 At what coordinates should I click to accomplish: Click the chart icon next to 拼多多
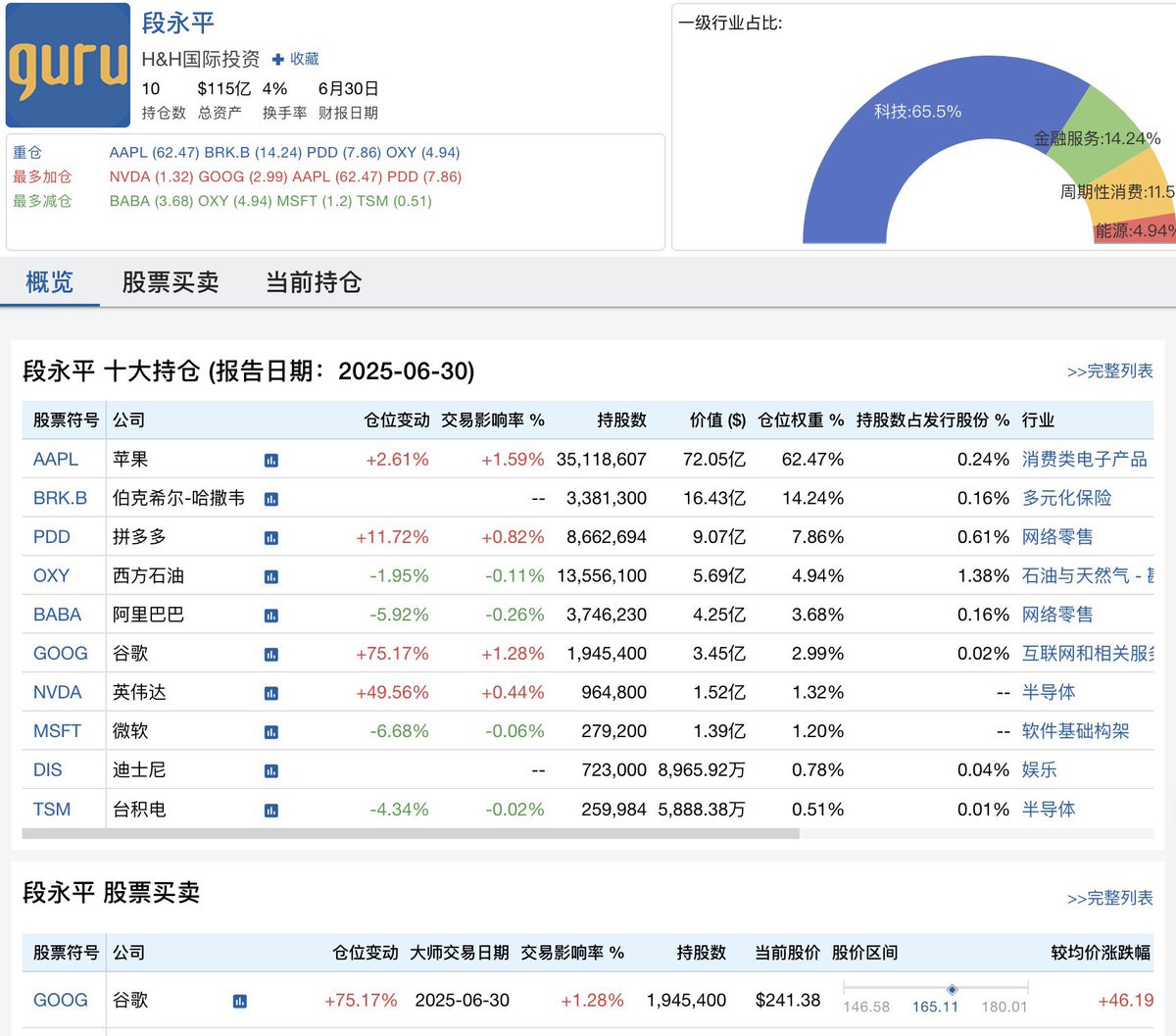[x=270, y=537]
